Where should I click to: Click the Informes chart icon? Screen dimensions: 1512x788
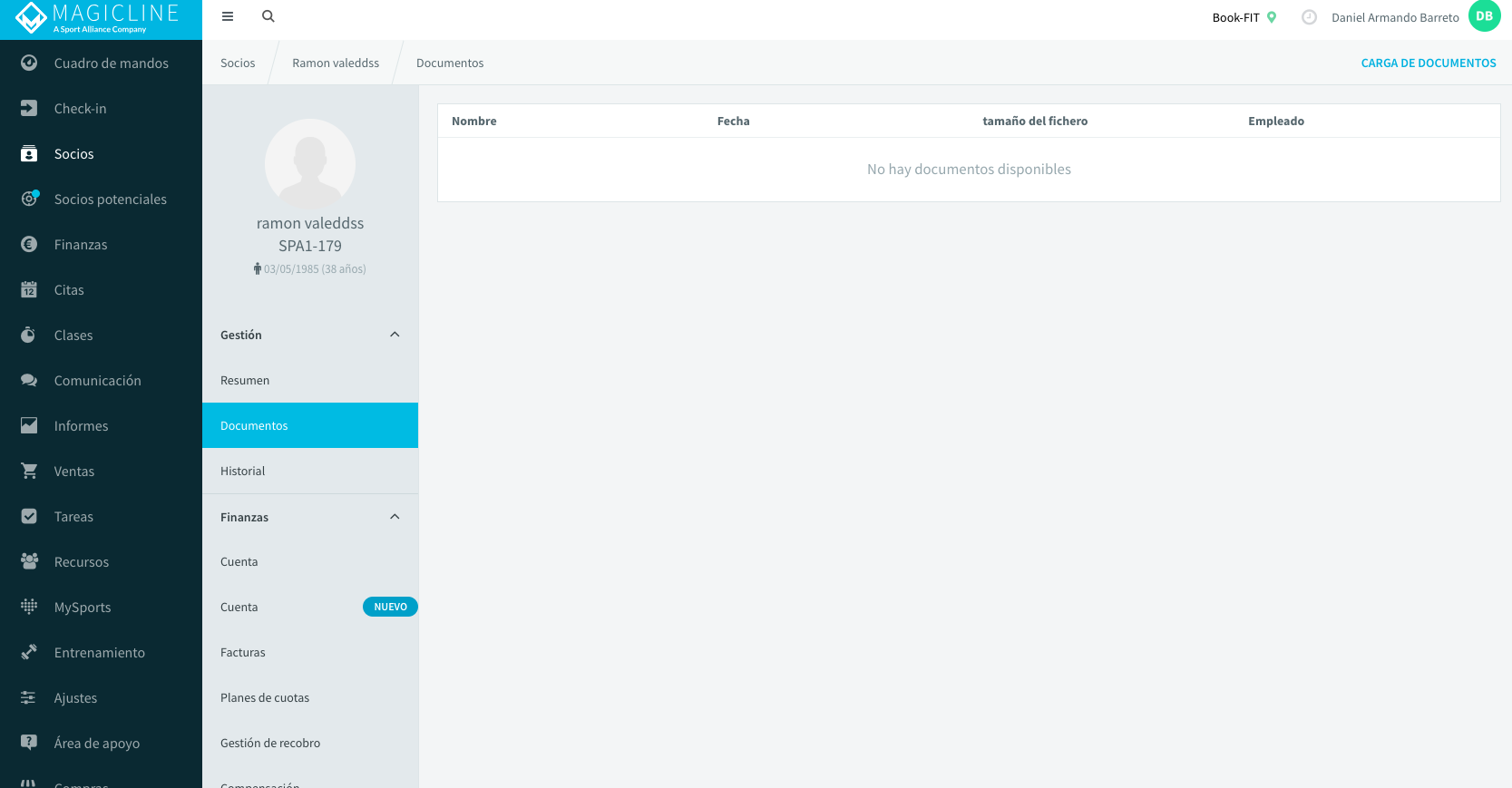(29, 425)
